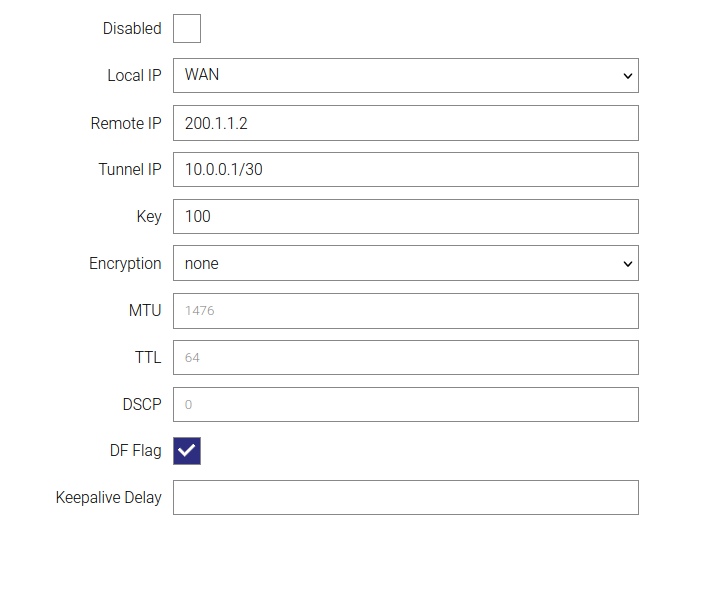Image resolution: width=720 pixels, height=600 pixels.
Task: Click the "Local IP" label text
Action: [134, 76]
